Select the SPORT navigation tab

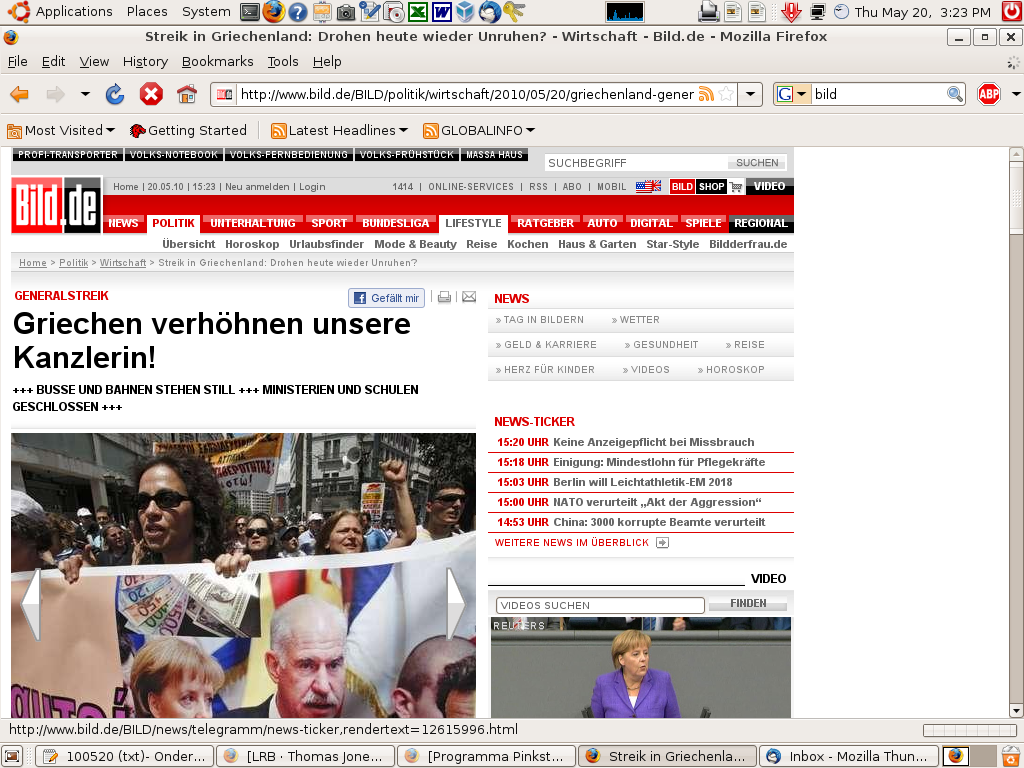328,223
